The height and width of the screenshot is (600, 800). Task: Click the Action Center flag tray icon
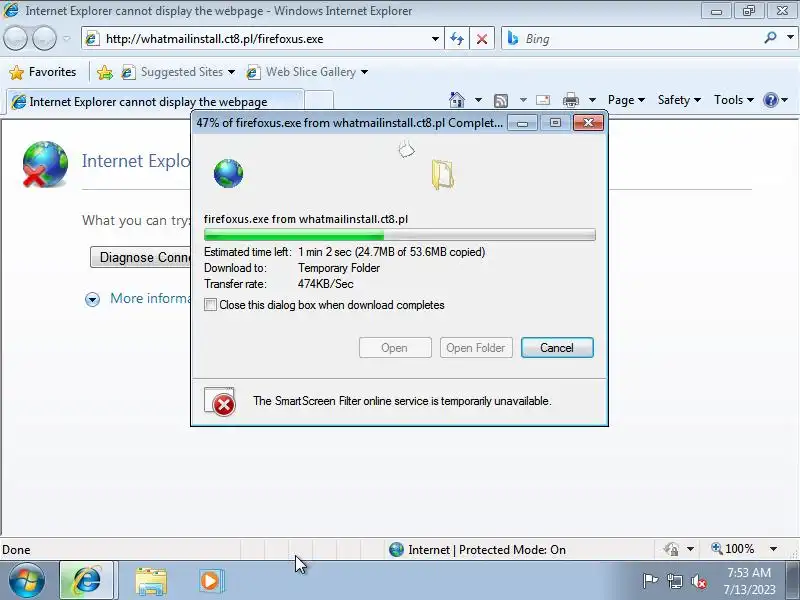coord(649,581)
